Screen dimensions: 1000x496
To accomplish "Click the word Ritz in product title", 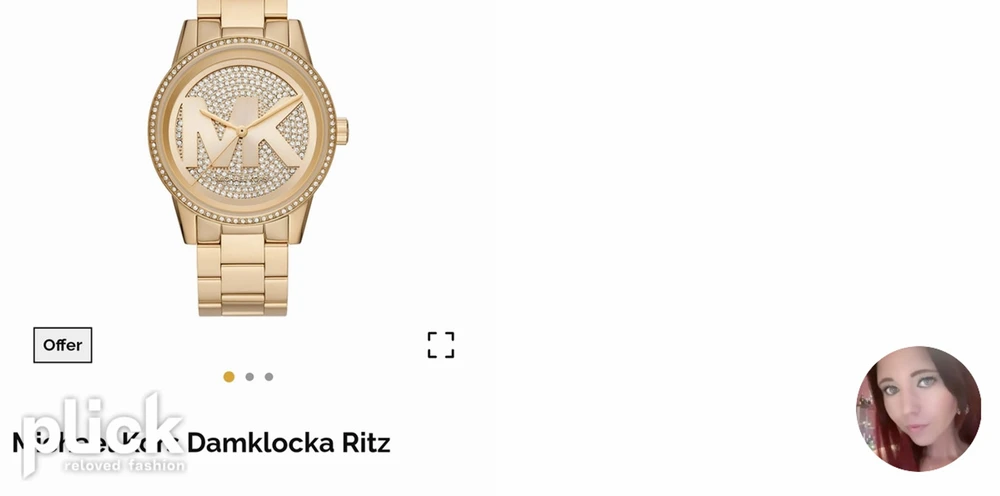I will coord(366,442).
